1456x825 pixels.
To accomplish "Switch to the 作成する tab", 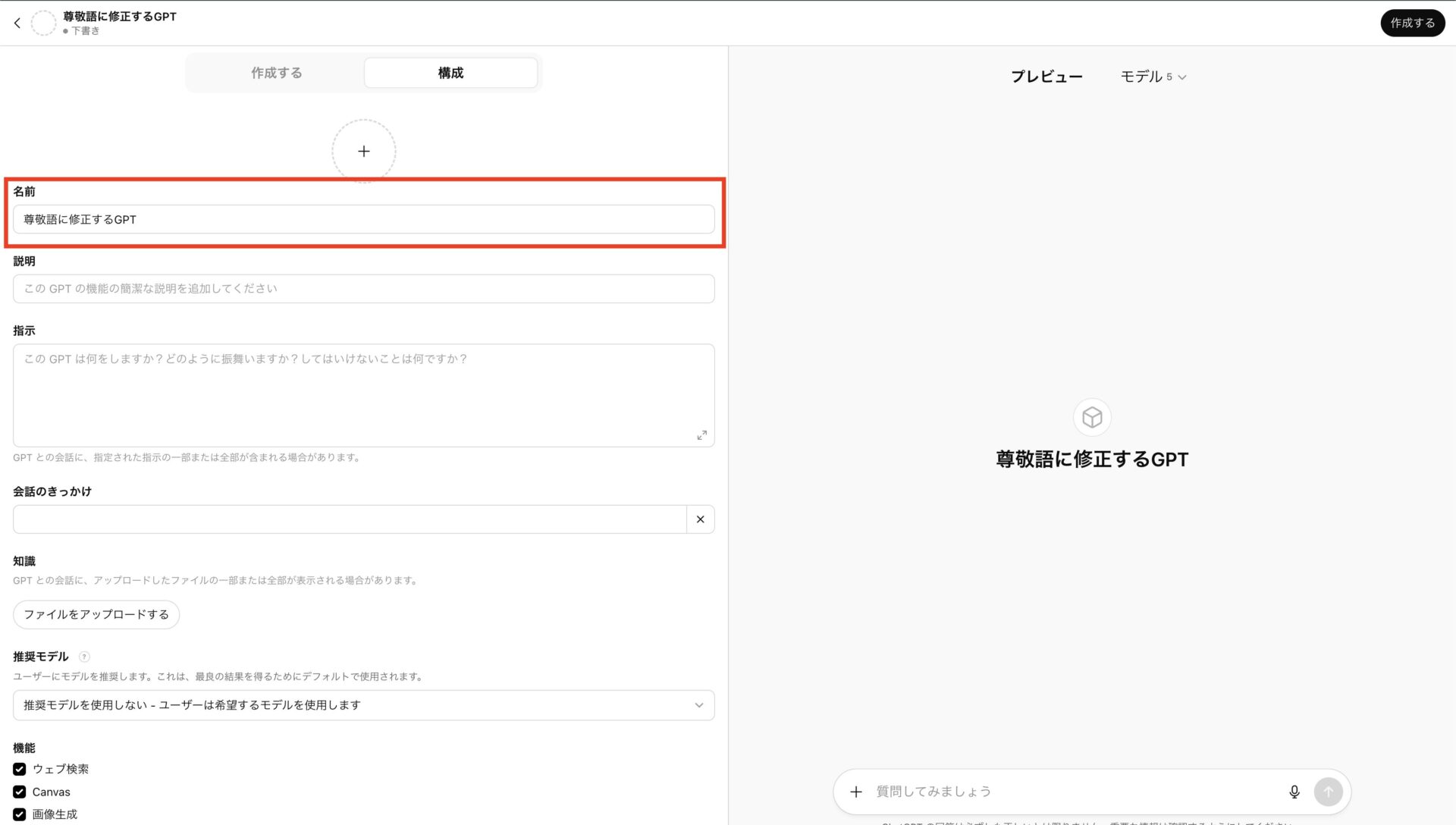I will point(276,72).
